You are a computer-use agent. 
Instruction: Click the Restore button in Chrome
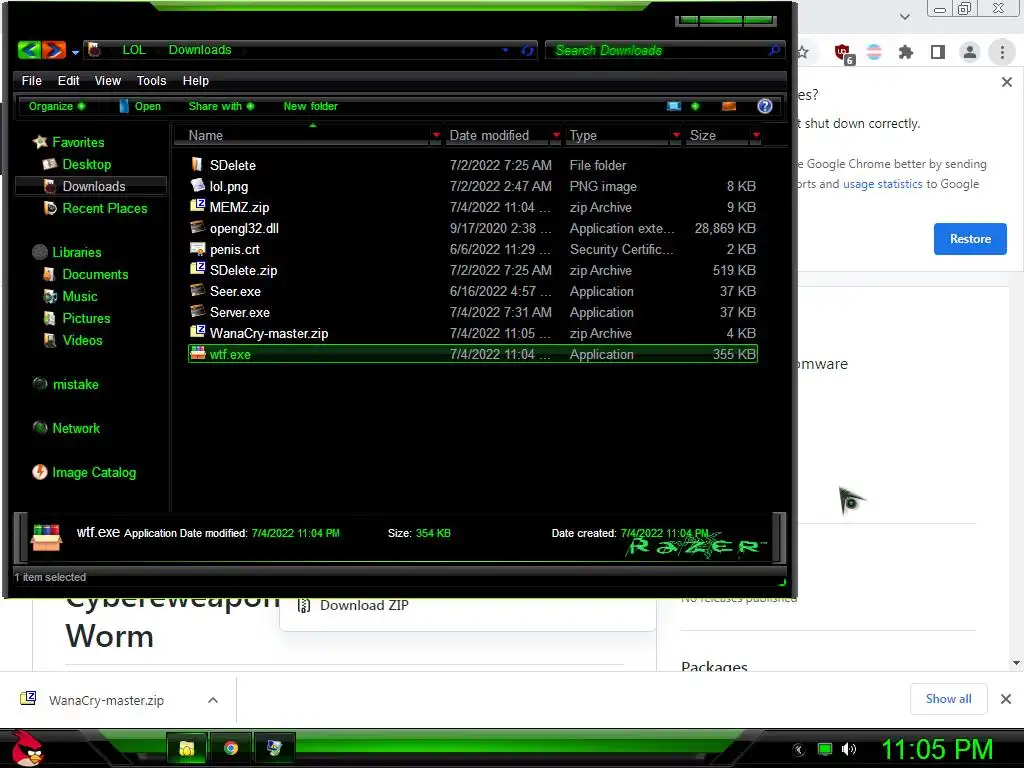[x=970, y=239]
